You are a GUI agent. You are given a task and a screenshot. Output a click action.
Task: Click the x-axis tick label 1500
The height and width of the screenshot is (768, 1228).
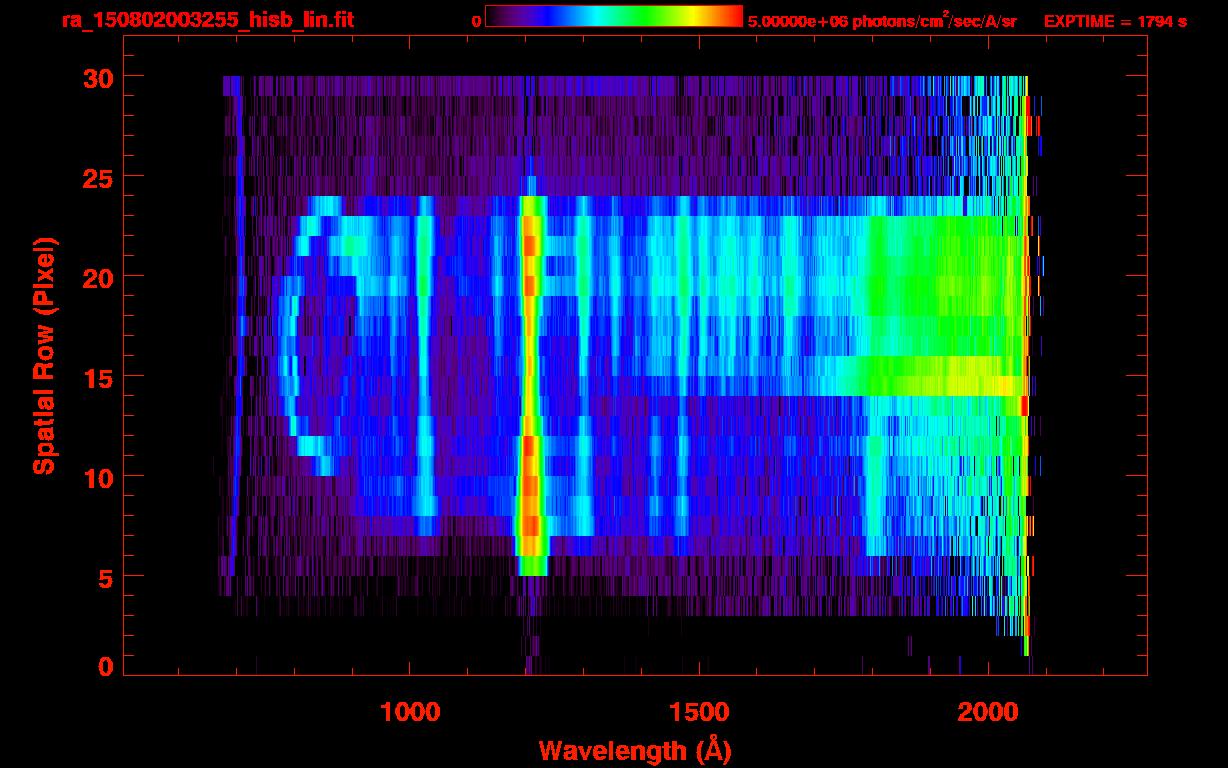(x=699, y=712)
